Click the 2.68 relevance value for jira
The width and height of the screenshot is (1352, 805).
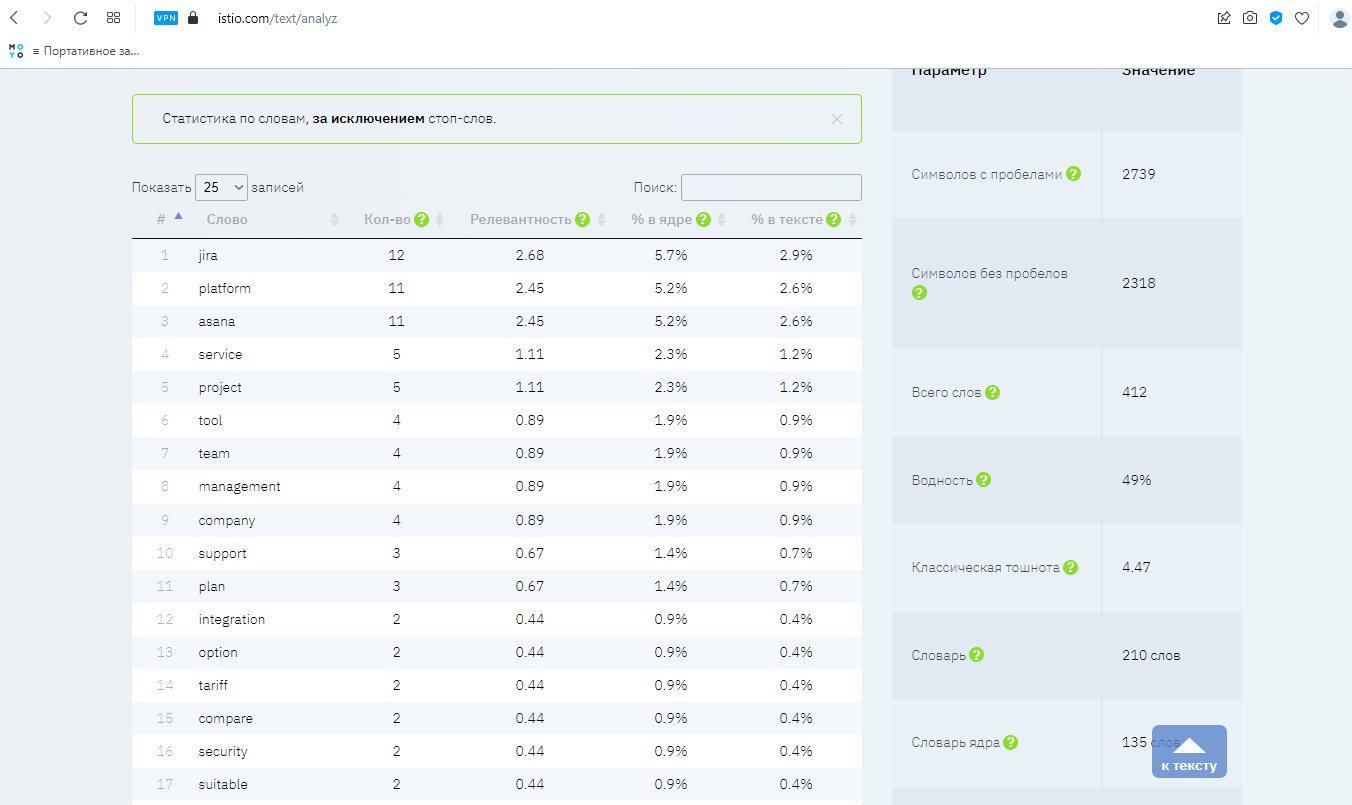tap(530, 255)
